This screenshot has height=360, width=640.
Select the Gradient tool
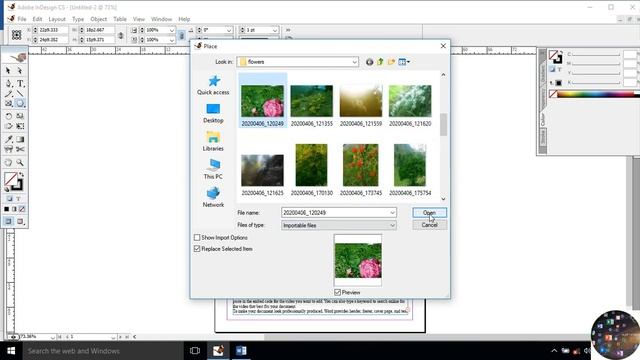point(20,140)
